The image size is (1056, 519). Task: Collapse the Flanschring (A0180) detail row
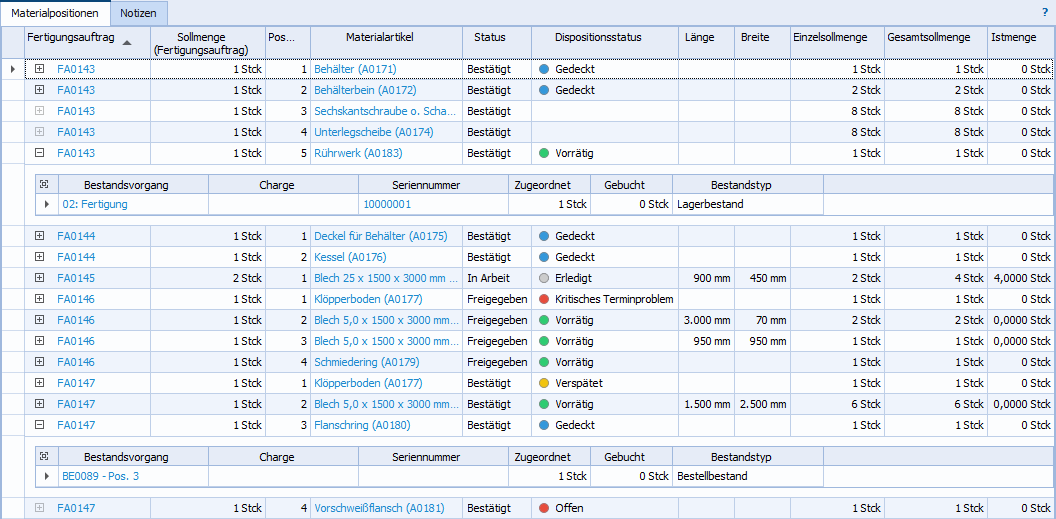(x=39, y=425)
